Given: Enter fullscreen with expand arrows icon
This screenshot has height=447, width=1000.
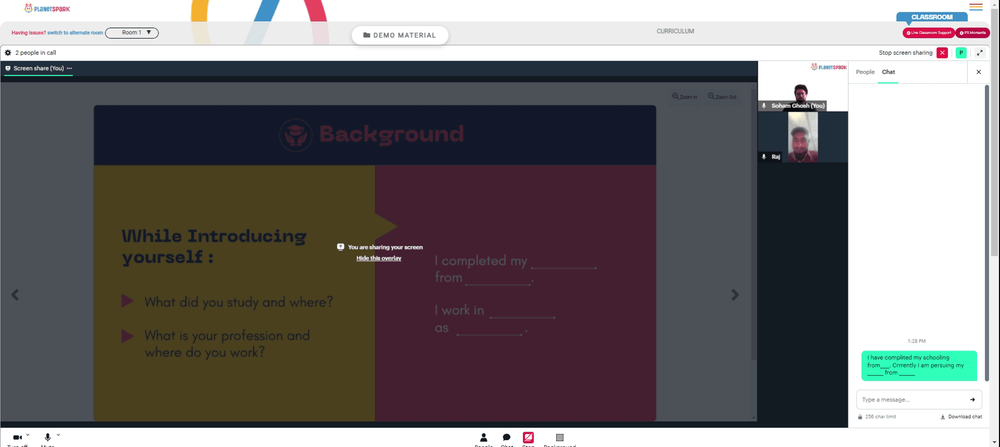Looking at the screenshot, I should 980,53.
